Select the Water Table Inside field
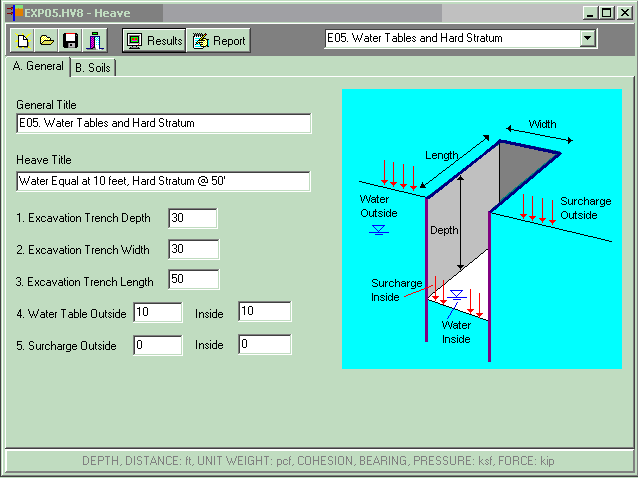 pyautogui.click(x=264, y=312)
